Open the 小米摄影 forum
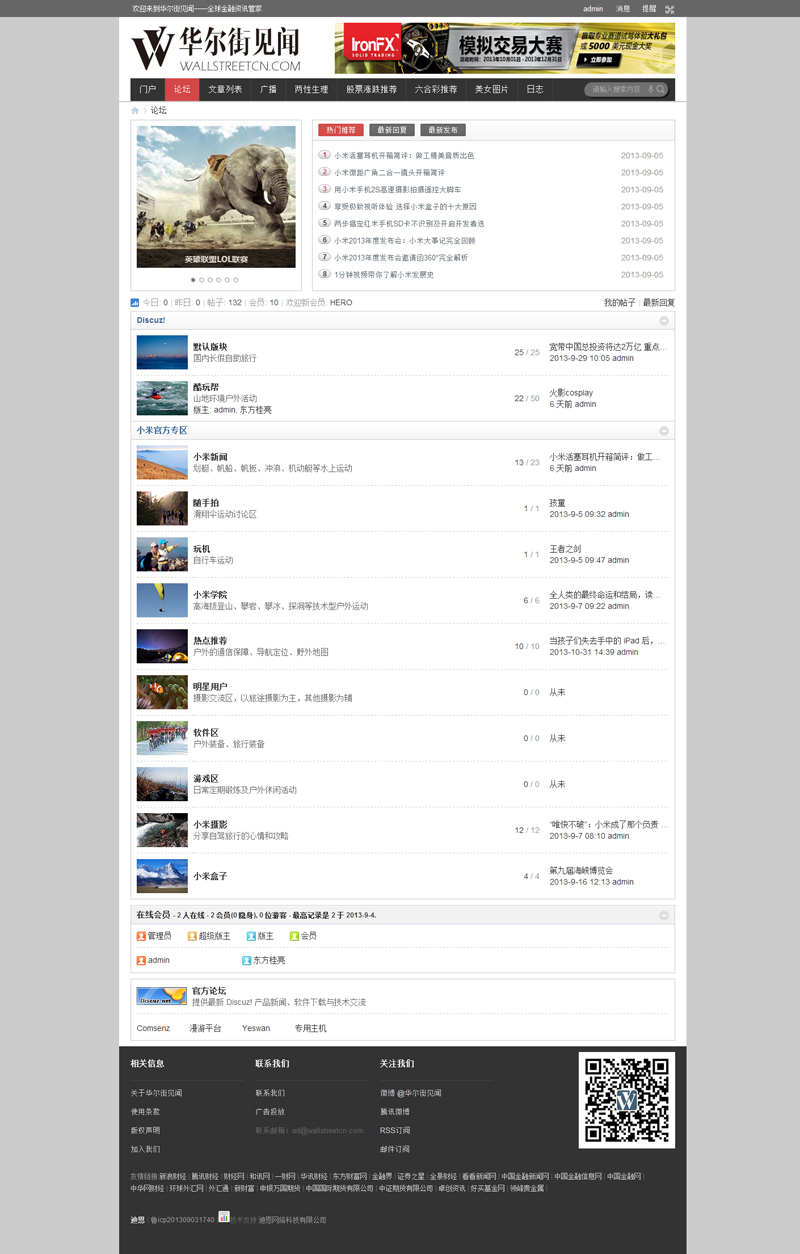The image size is (800, 1254). click(x=210, y=825)
